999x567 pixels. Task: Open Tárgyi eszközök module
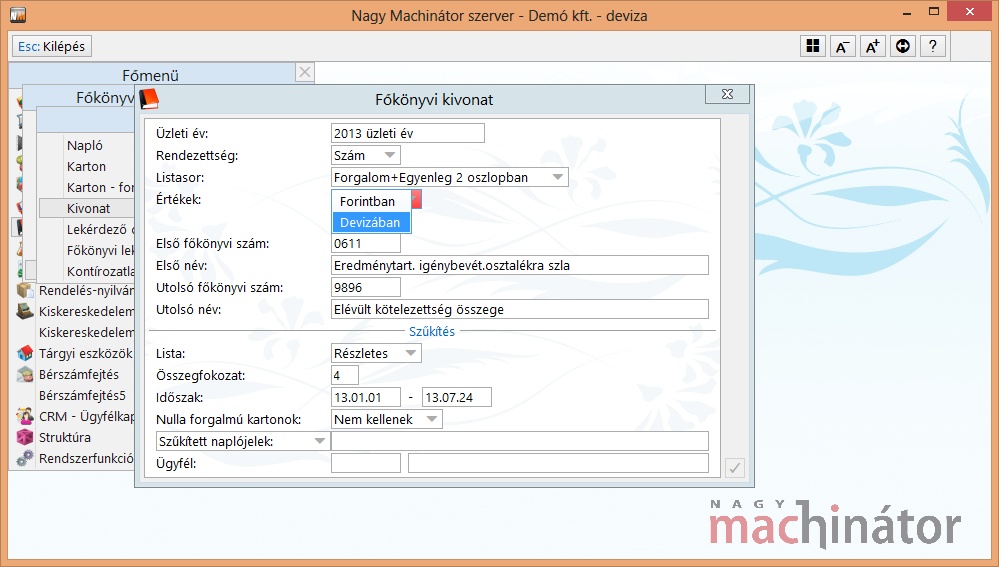pyautogui.click(x=86, y=353)
